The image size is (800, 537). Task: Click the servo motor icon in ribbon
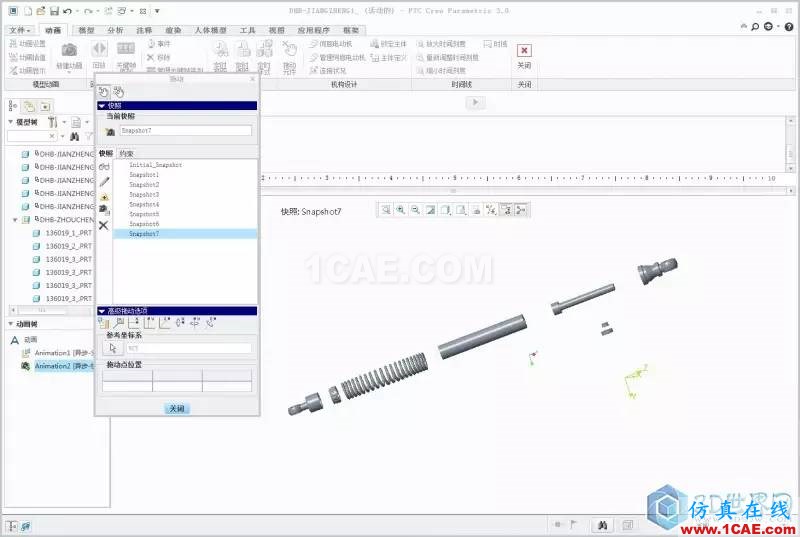pyautogui.click(x=314, y=44)
